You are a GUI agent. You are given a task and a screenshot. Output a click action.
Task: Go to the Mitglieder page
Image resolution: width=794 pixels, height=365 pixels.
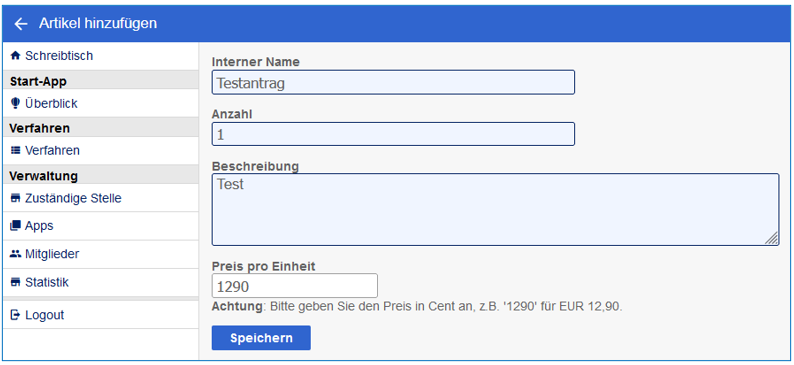(100, 254)
